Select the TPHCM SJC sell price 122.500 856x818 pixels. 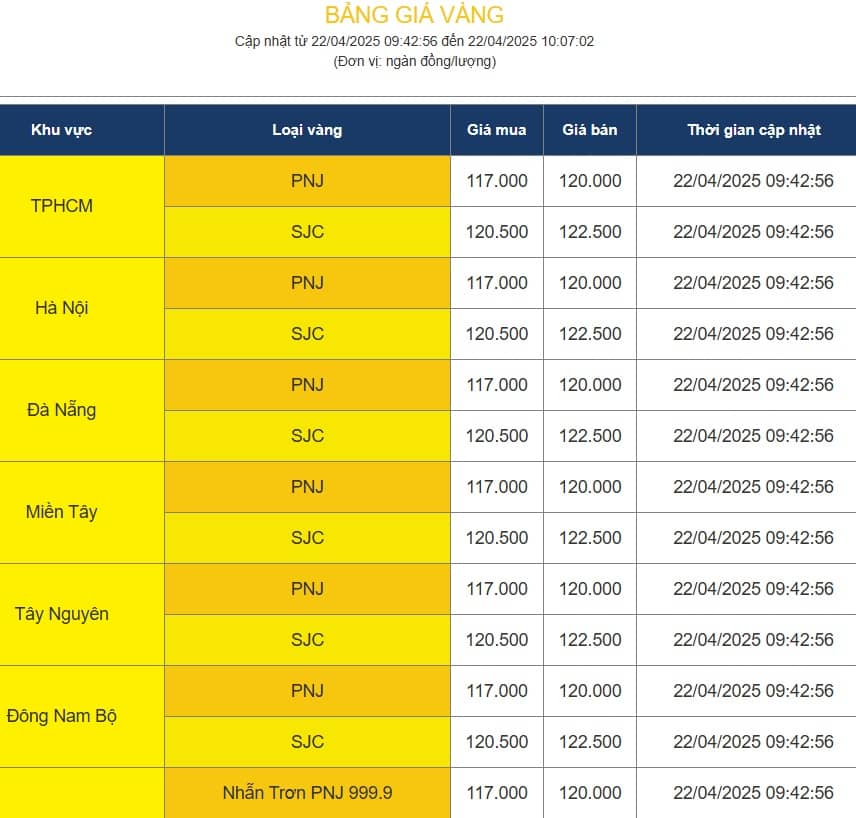point(590,232)
